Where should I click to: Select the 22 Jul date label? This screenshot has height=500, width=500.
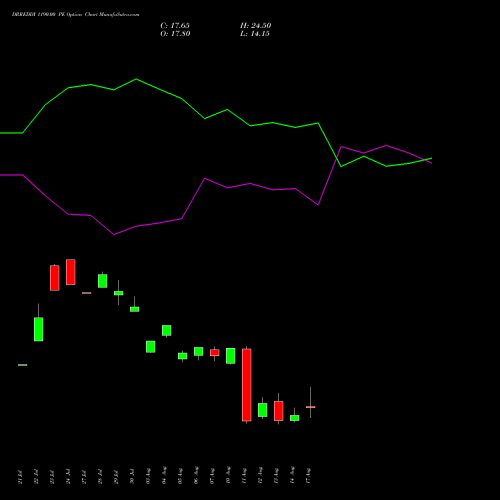(x=36, y=477)
